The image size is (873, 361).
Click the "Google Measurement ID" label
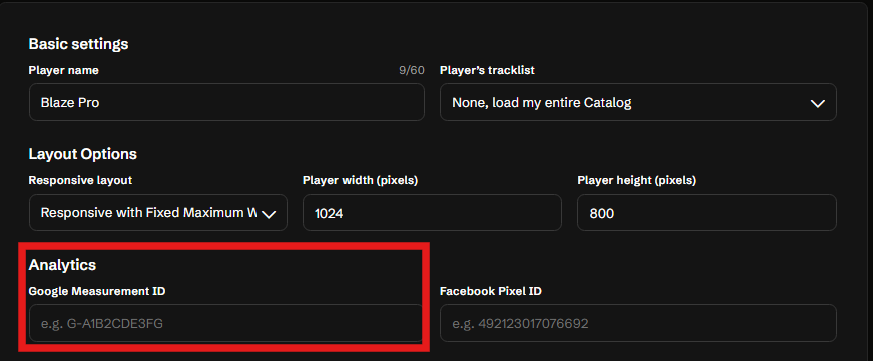click(97, 291)
